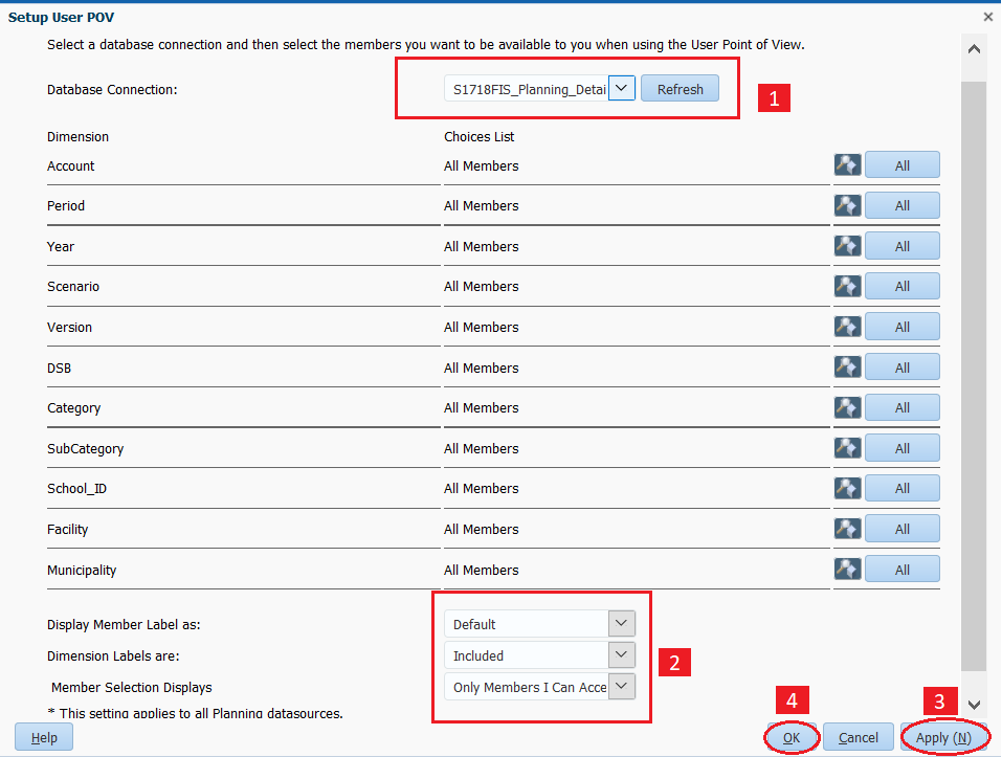Viewport: 1001px width, 759px height.
Task: Click the All button for Category
Action: [x=902, y=408]
